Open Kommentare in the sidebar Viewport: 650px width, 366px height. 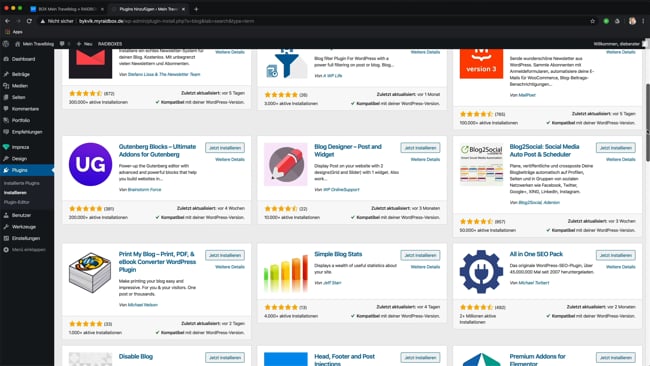[25, 109]
